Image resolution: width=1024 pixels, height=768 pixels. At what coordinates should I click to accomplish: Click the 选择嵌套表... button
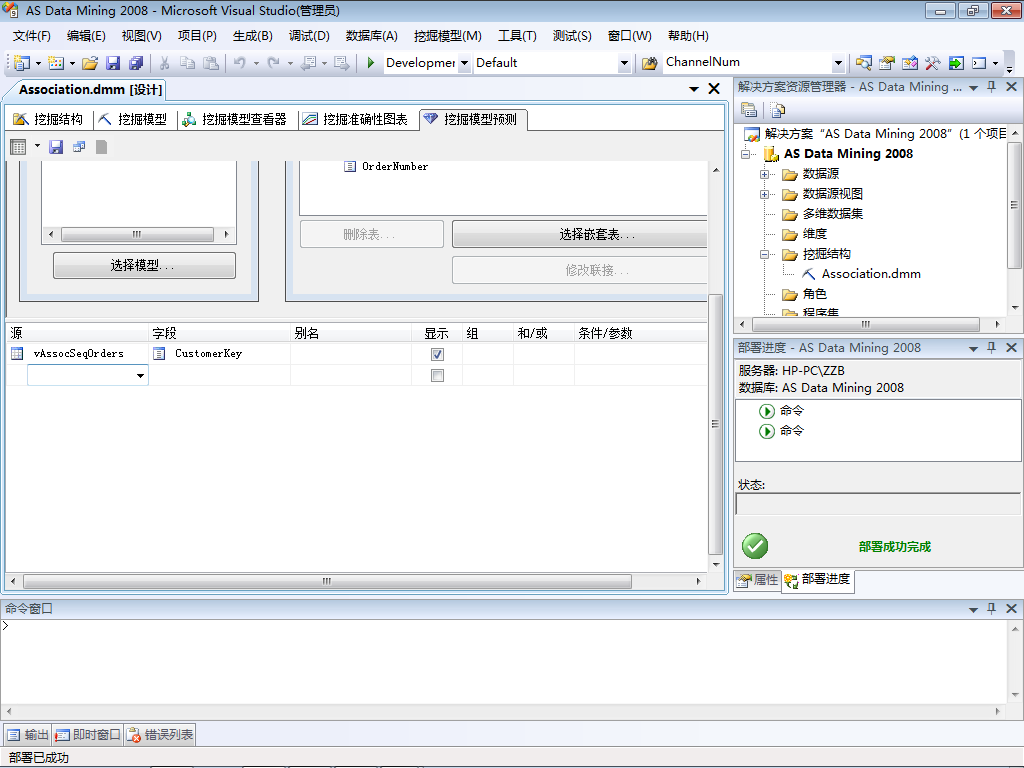(x=580, y=234)
